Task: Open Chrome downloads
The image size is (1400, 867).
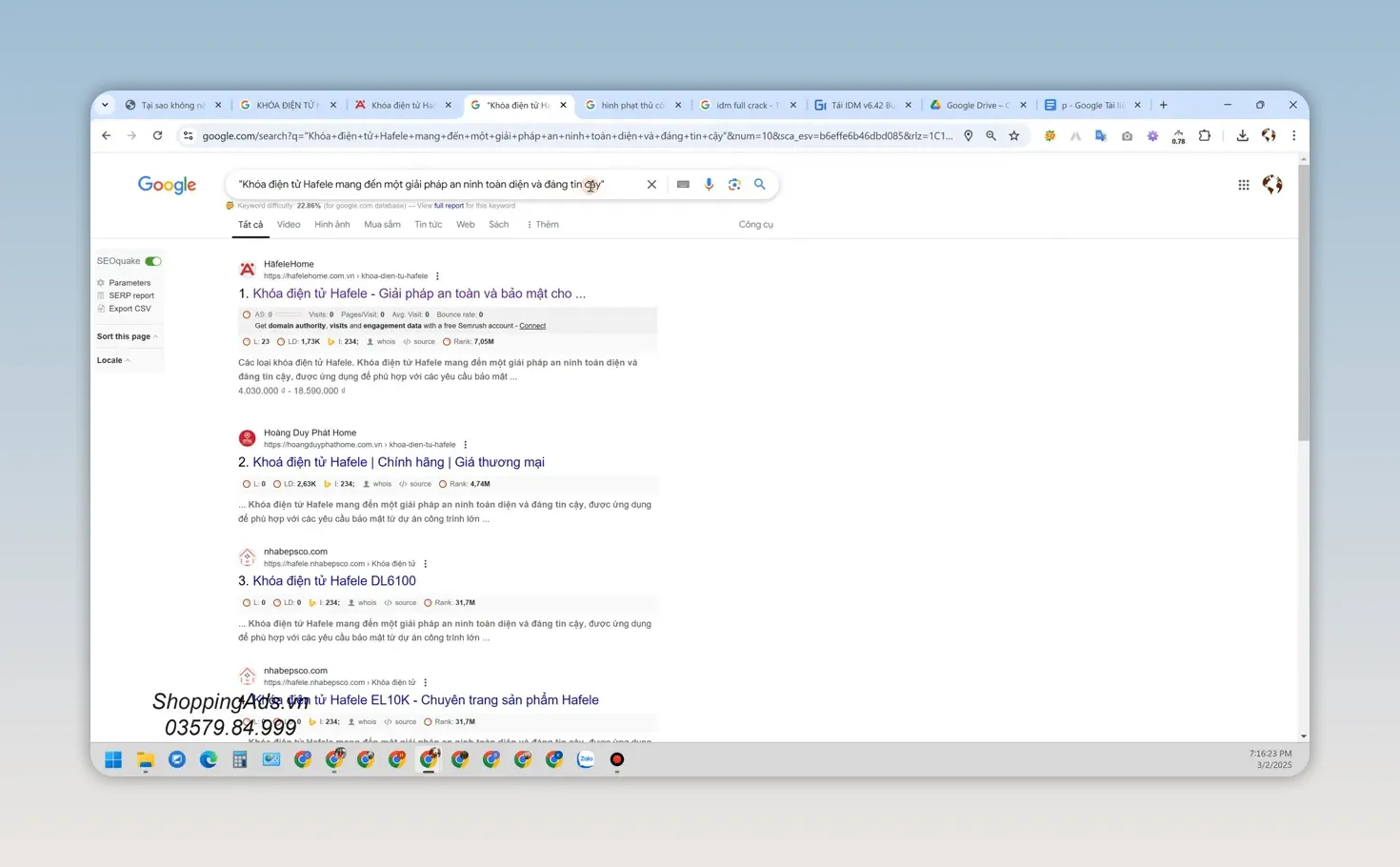Action: [1243, 135]
